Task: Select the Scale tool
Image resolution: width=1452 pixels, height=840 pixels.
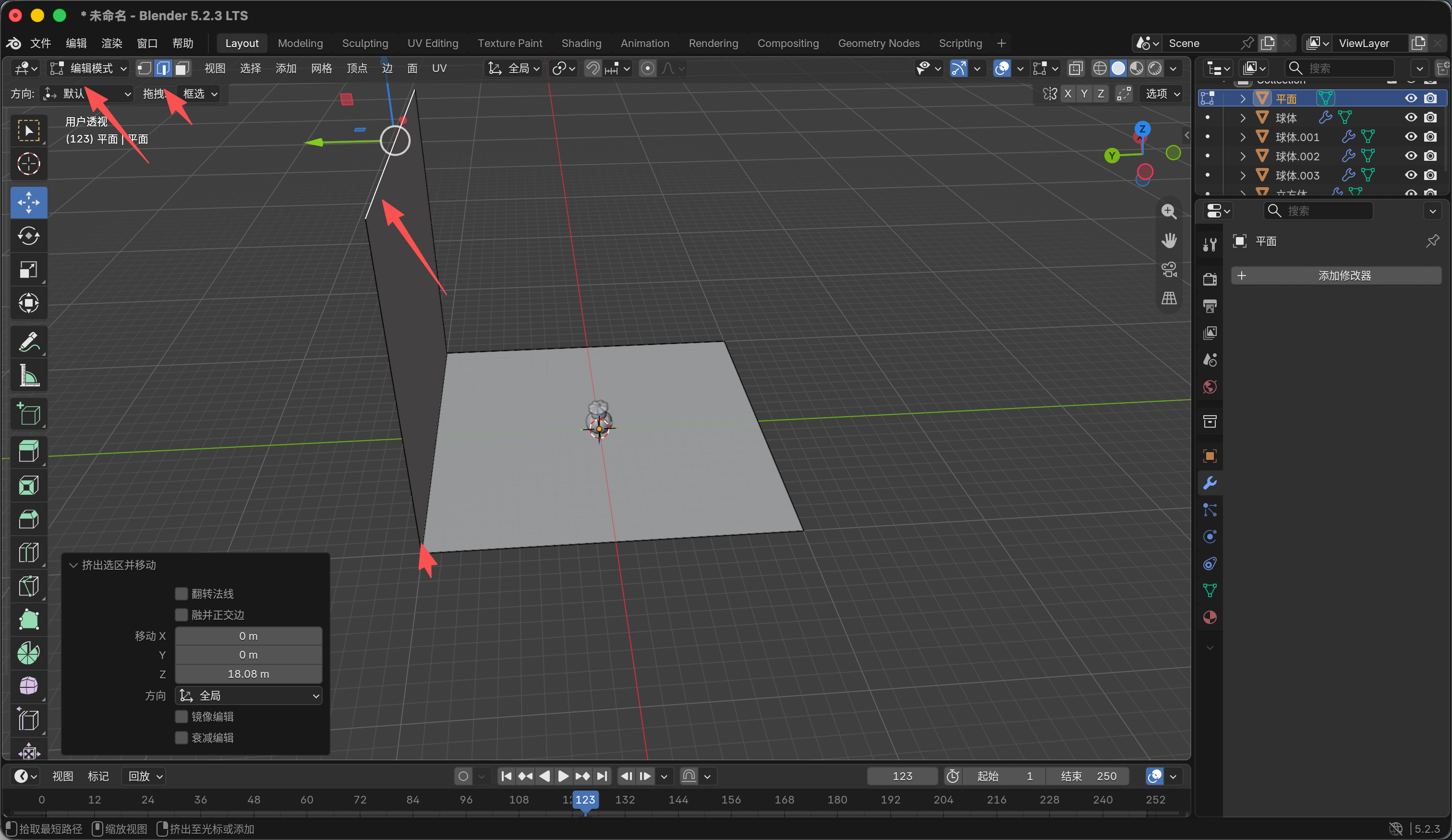Action: (x=28, y=269)
